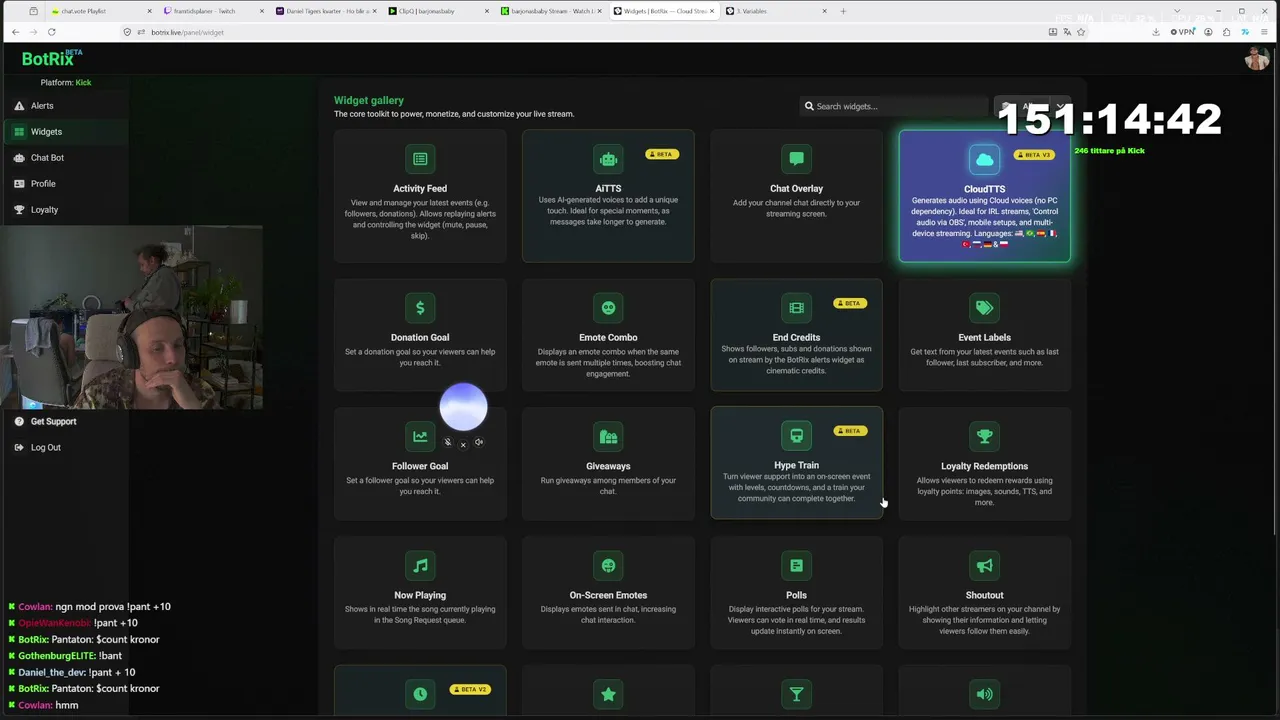Click the Emote Combo smiley icon
Viewport: 1280px width, 720px height.
click(608, 308)
